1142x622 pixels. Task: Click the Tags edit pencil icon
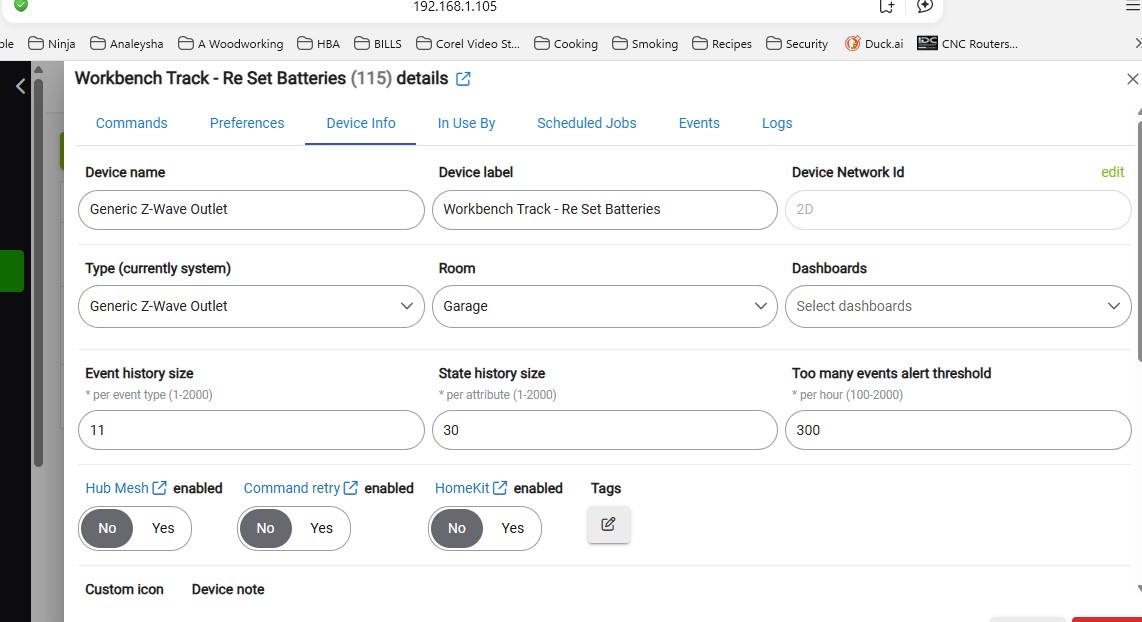pyautogui.click(x=609, y=524)
